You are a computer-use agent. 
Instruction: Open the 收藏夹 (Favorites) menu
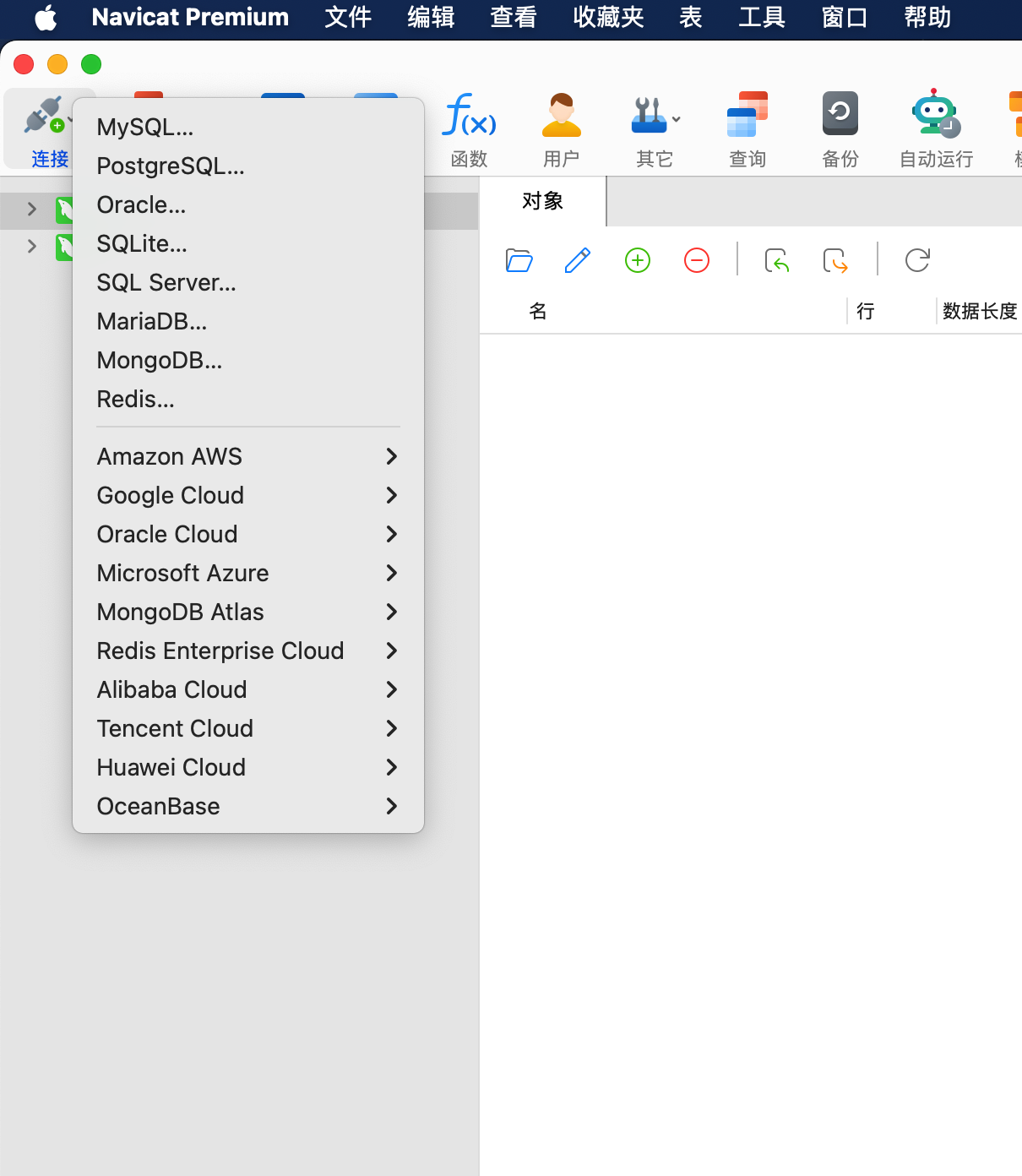(608, 18)
